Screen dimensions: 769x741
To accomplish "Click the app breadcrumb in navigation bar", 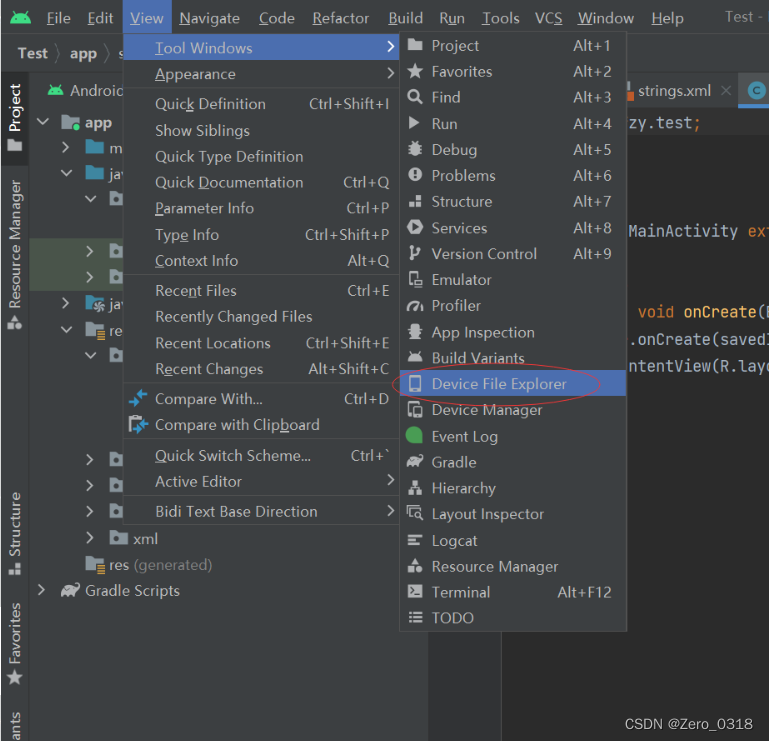I will (83, 53).
